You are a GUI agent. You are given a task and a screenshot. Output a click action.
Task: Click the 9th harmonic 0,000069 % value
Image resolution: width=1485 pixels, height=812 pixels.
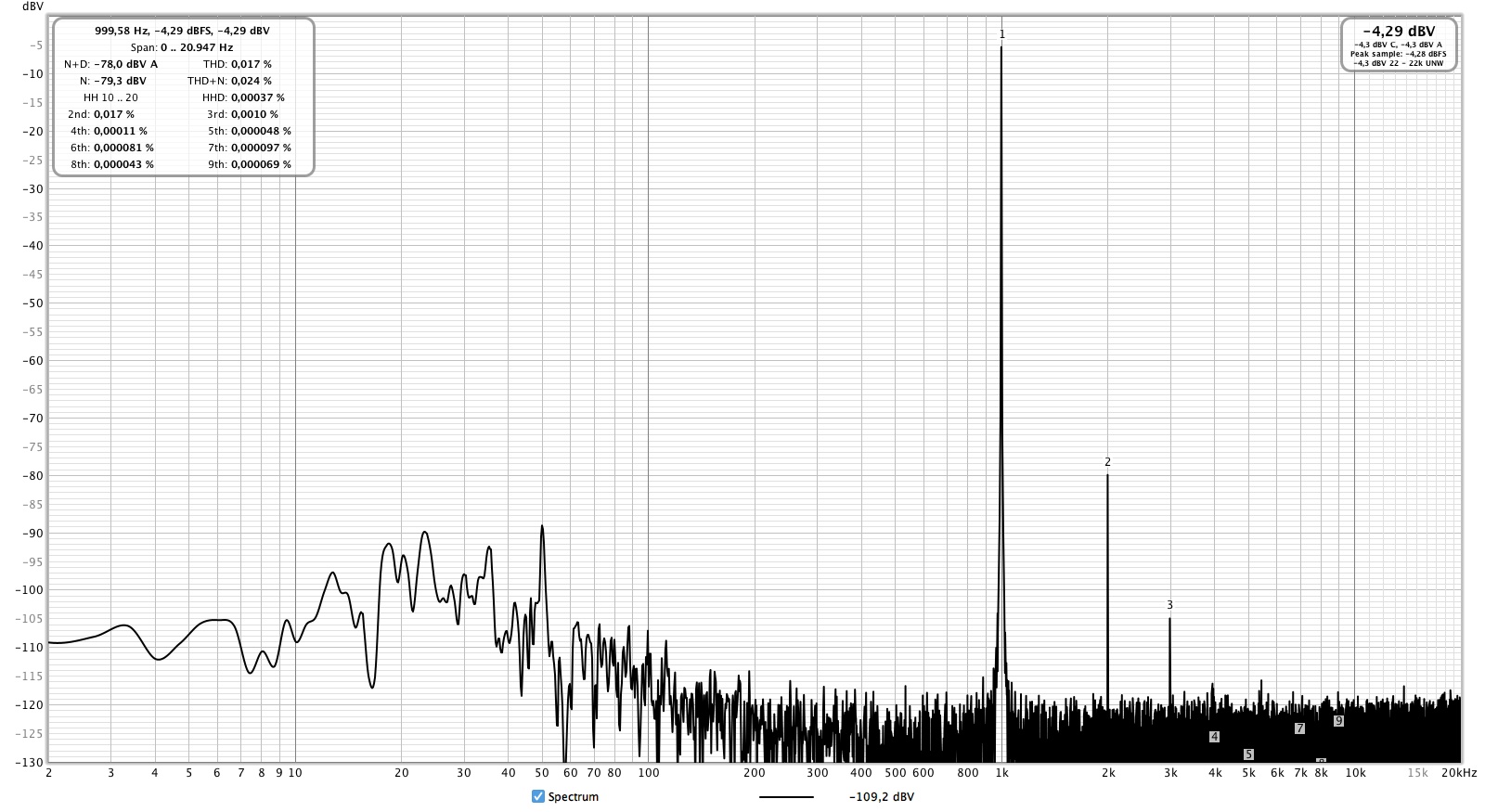coord(262,164)
